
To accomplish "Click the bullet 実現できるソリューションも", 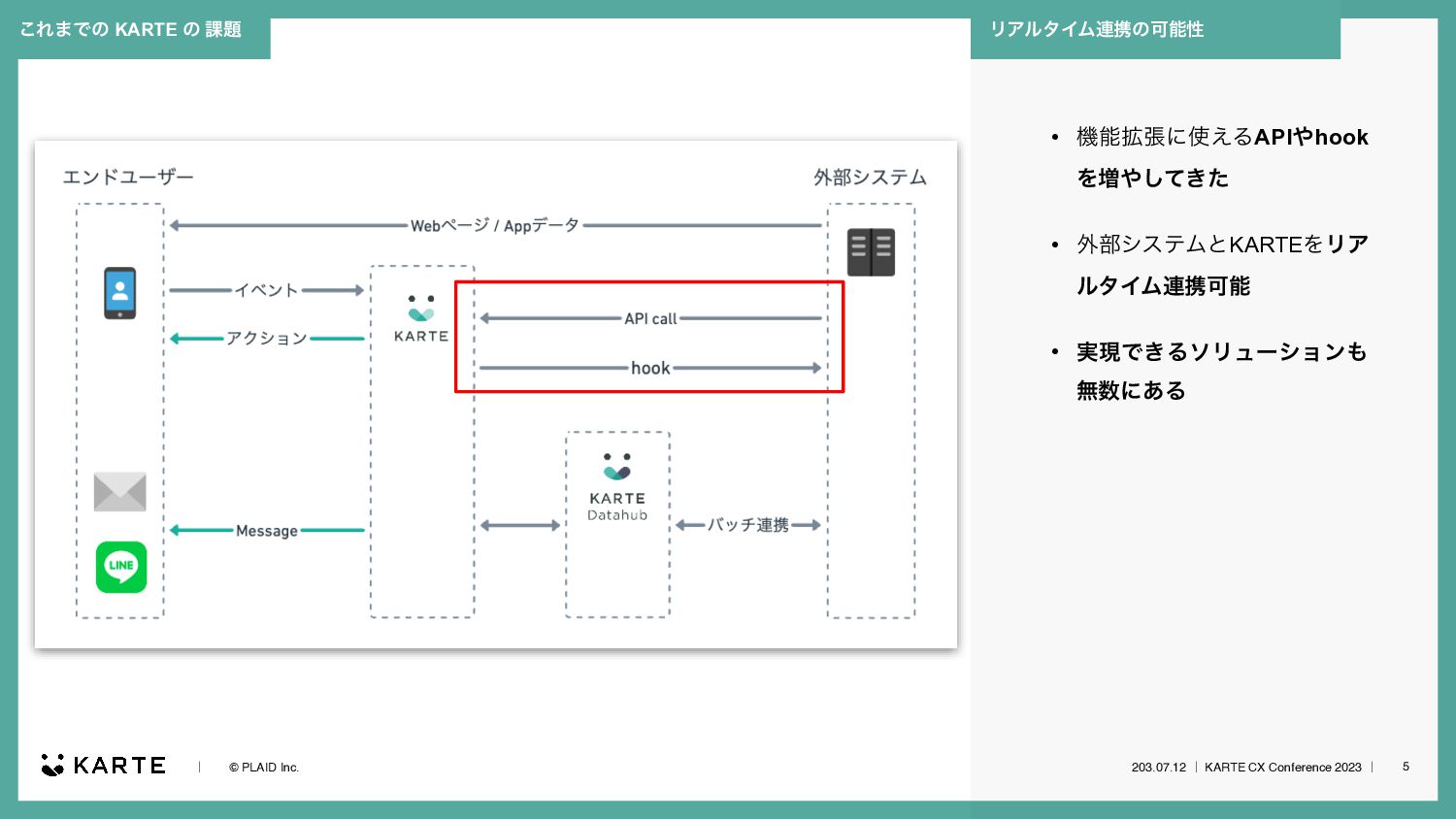I will 1221,351.
